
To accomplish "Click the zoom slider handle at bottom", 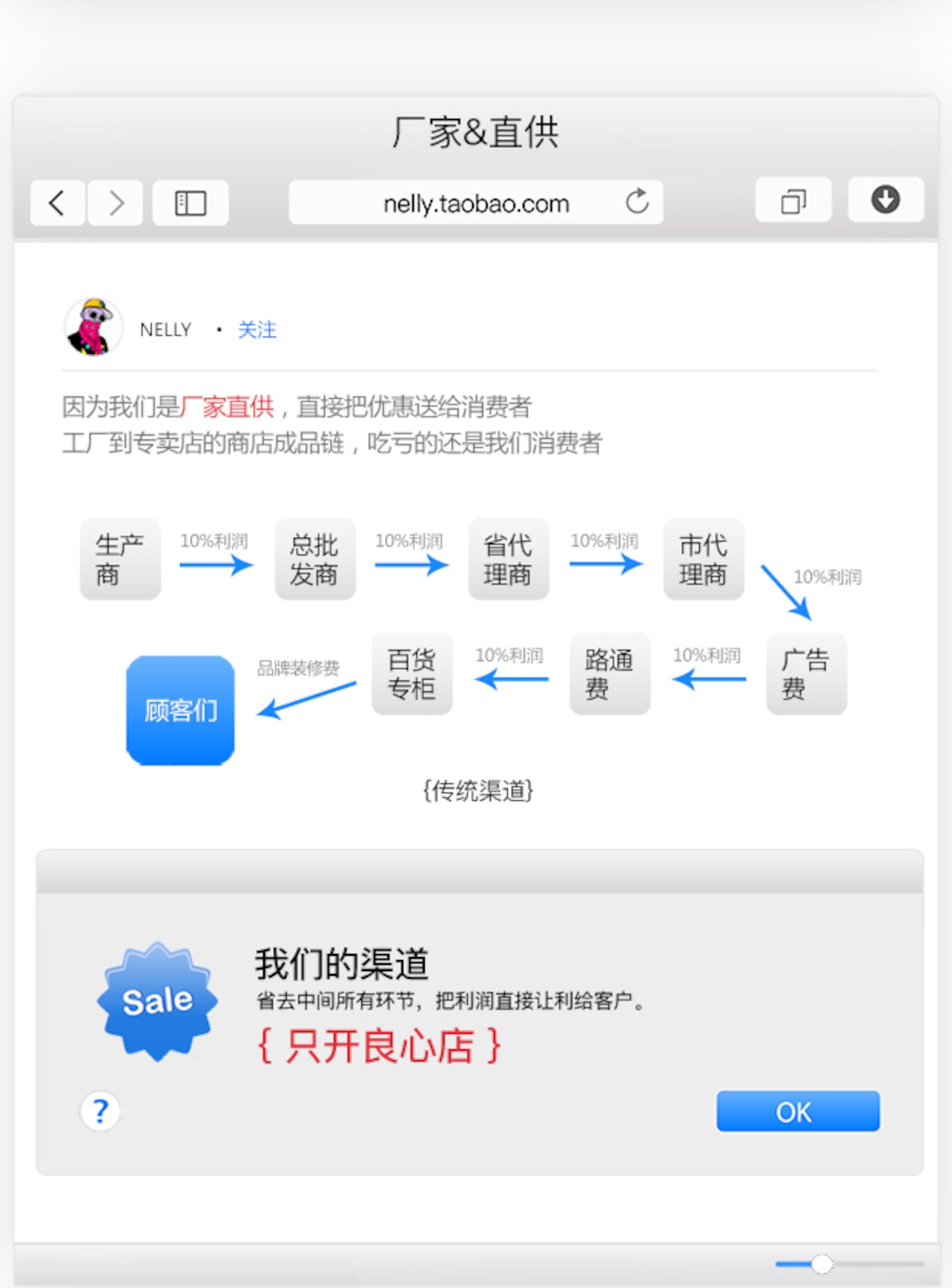I will click(x=822, y=1263).
